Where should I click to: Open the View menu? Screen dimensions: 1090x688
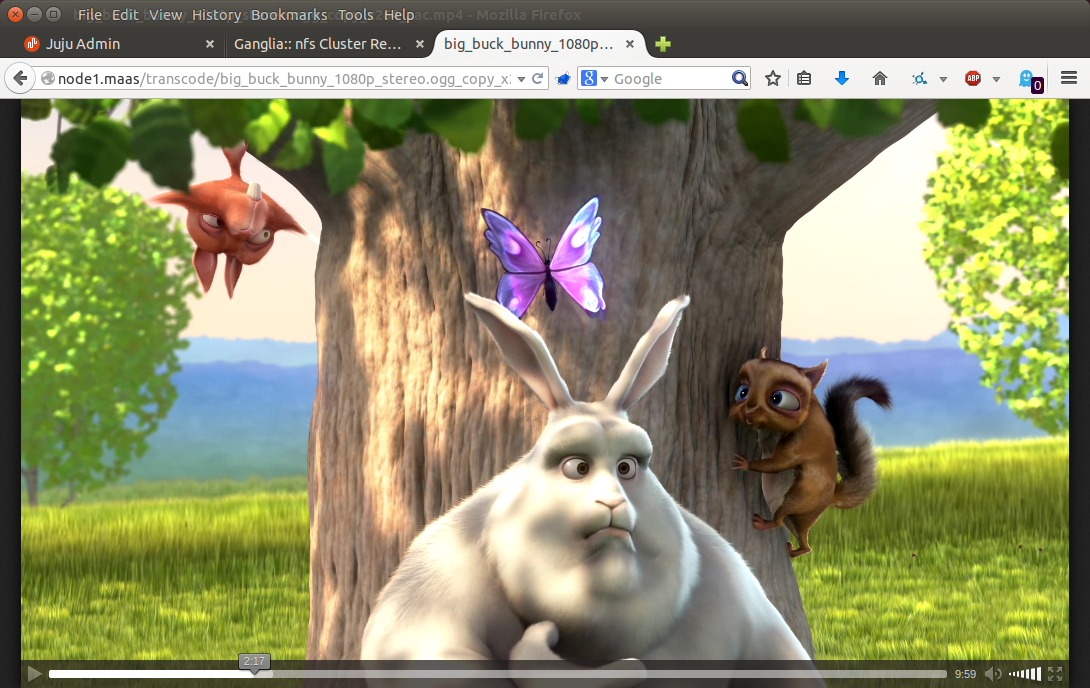coord(165,15)
